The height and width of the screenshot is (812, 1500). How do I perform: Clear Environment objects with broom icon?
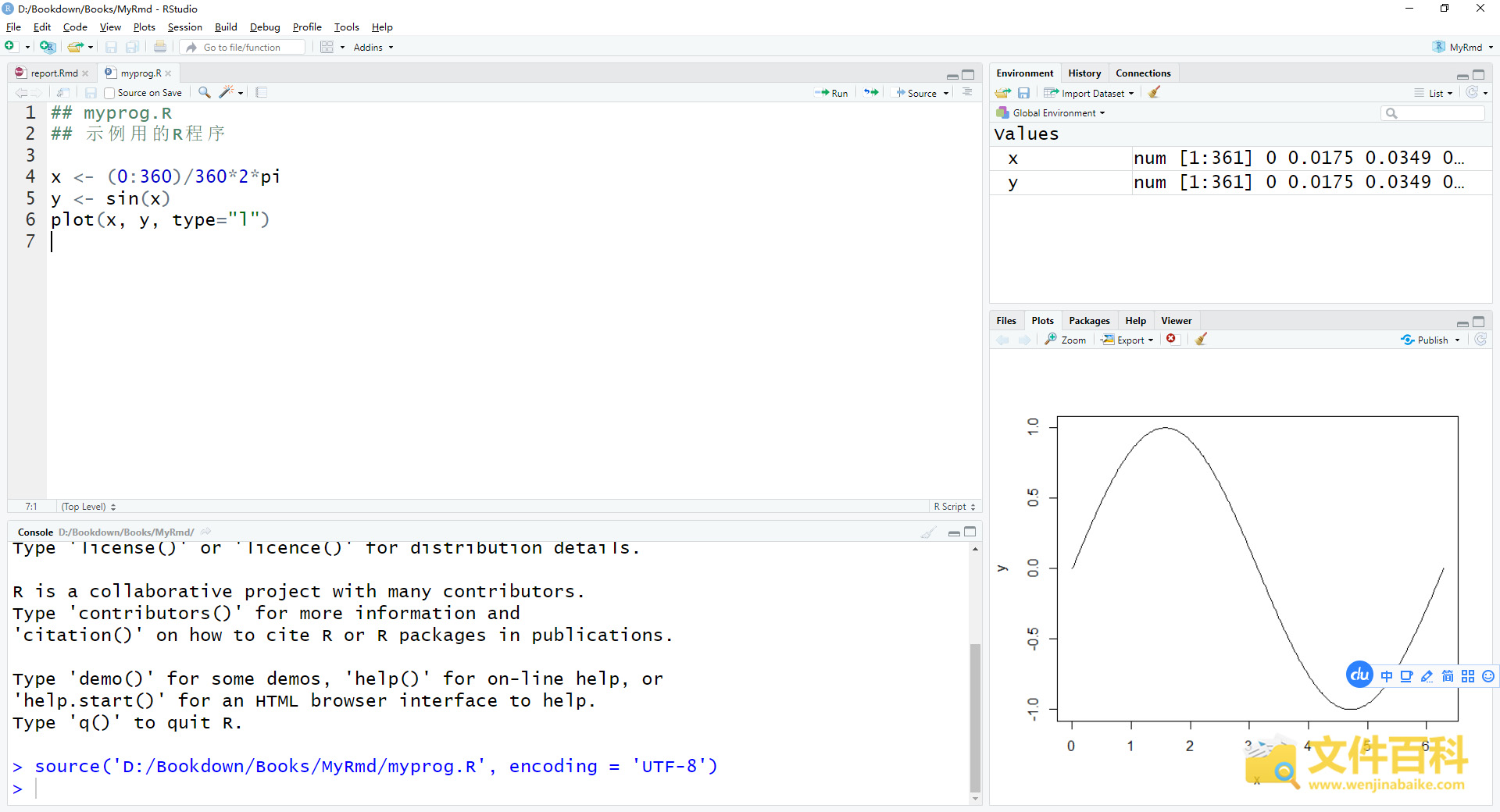pyautogui.click(x=1154, y=92)
